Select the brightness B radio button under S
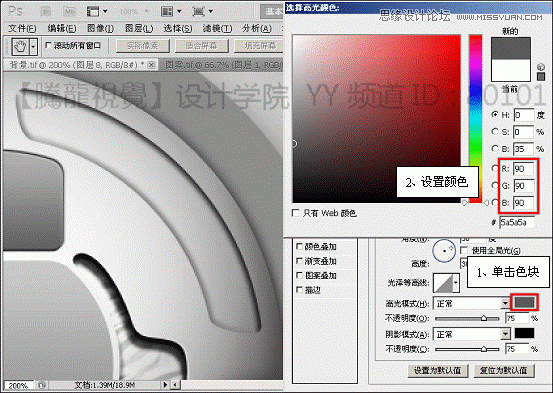Viewport: 553px width, 393px height. tap(495, 149)
